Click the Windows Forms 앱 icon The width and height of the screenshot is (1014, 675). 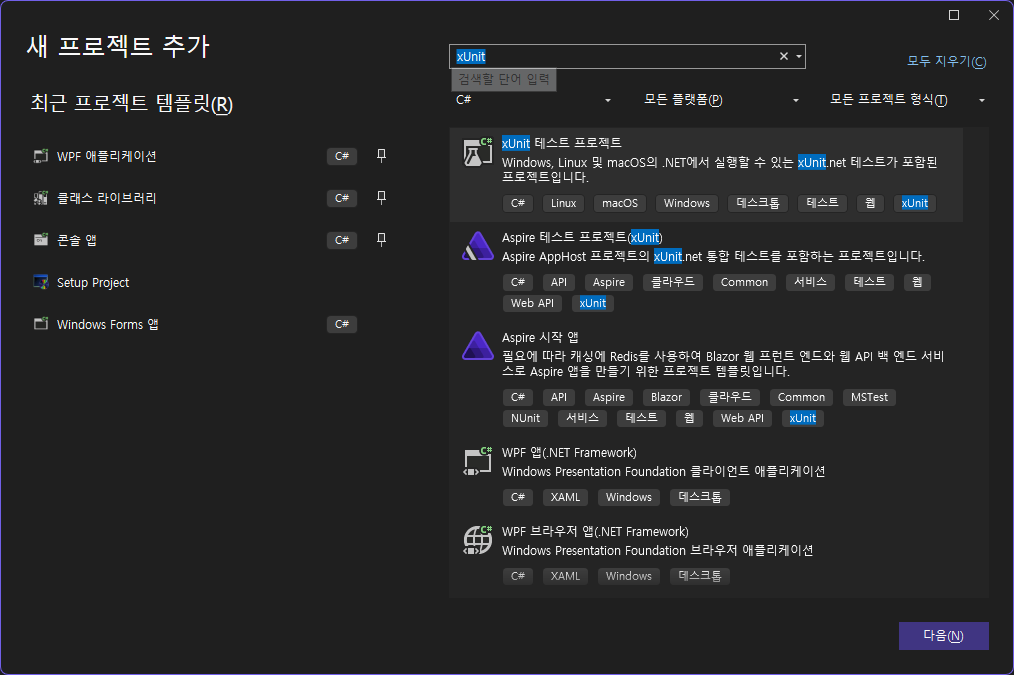(40, 325)
